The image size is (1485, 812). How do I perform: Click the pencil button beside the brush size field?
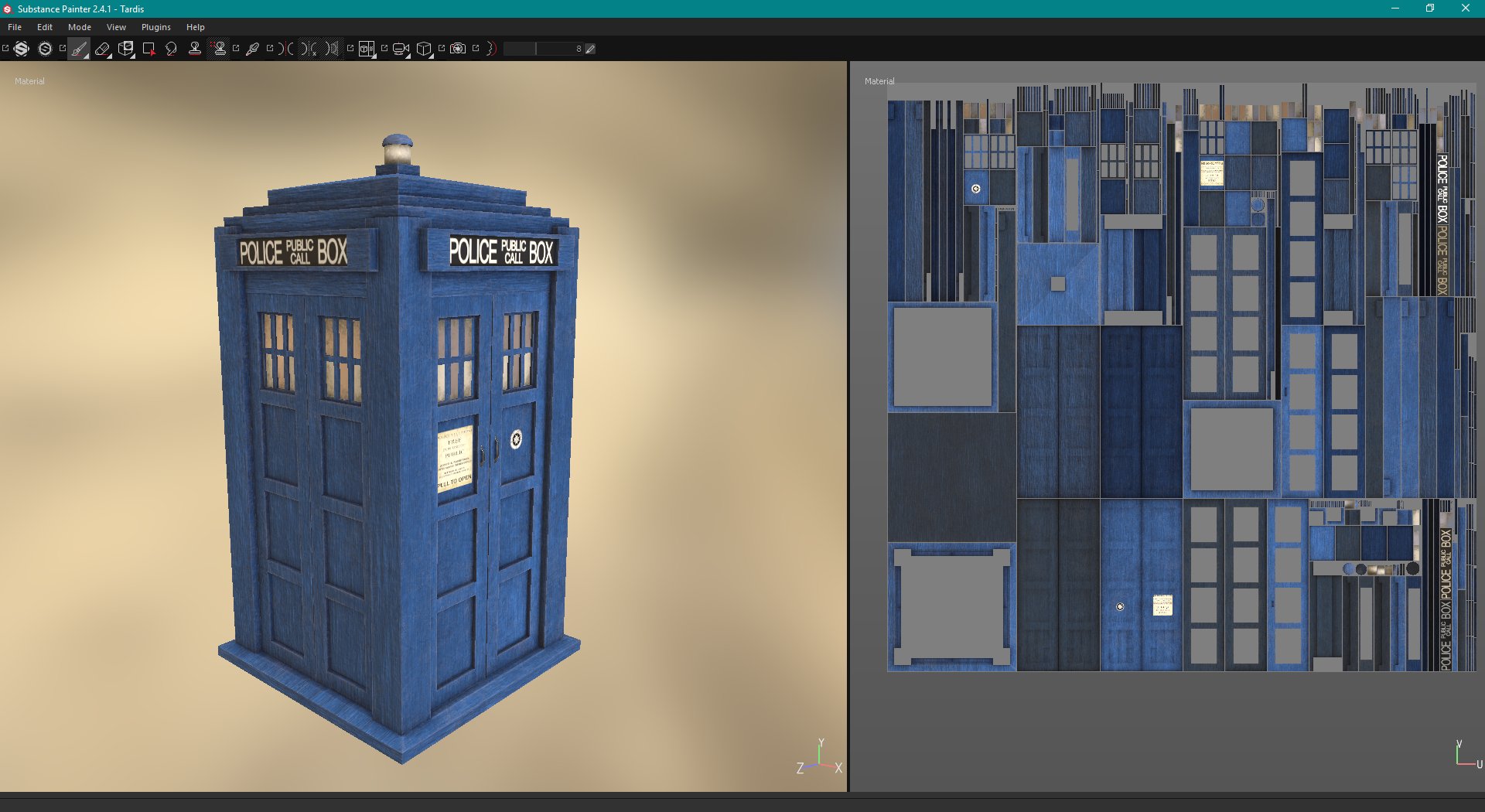pyautogui.click(x=590, y=49)
